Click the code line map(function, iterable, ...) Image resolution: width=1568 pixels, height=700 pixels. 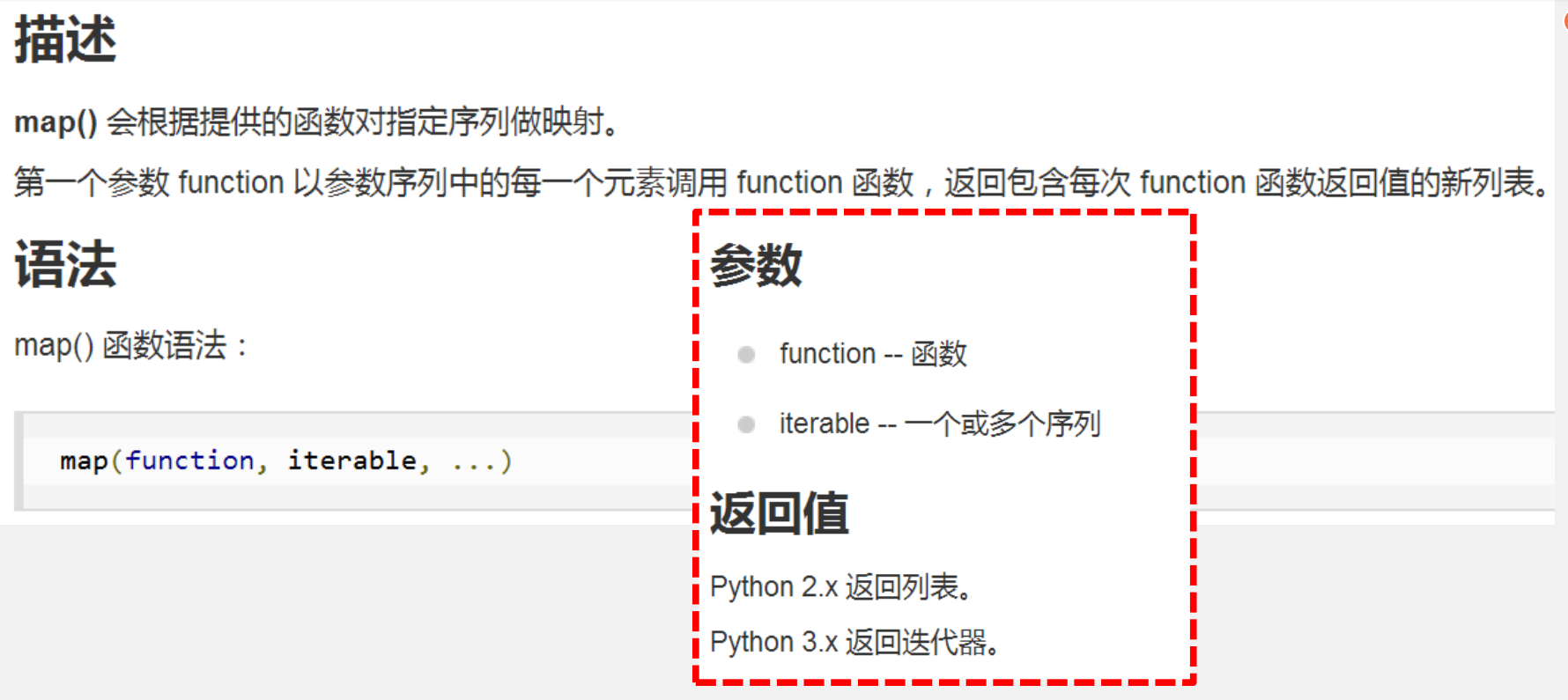pyautogui.click(x=285, y=461)
